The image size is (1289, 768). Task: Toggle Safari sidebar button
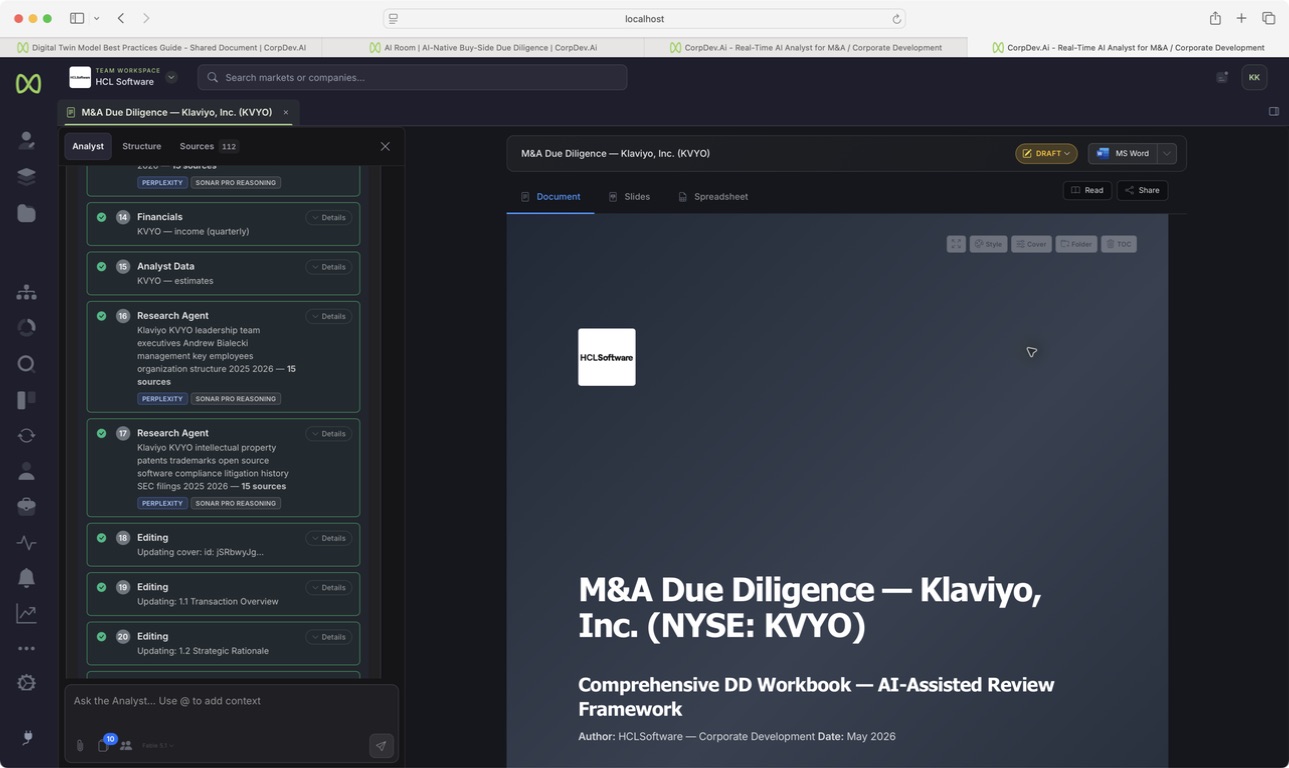pyautogui.click(x=77, y=18)
